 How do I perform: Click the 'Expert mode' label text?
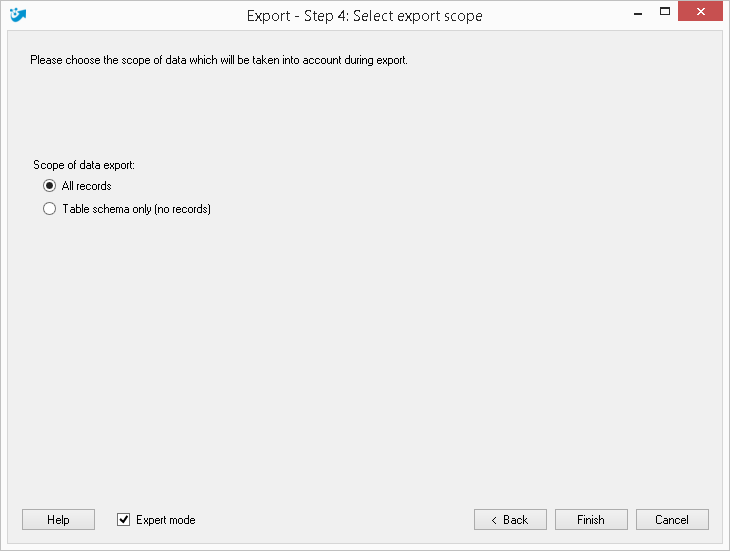tap(166, 520)
